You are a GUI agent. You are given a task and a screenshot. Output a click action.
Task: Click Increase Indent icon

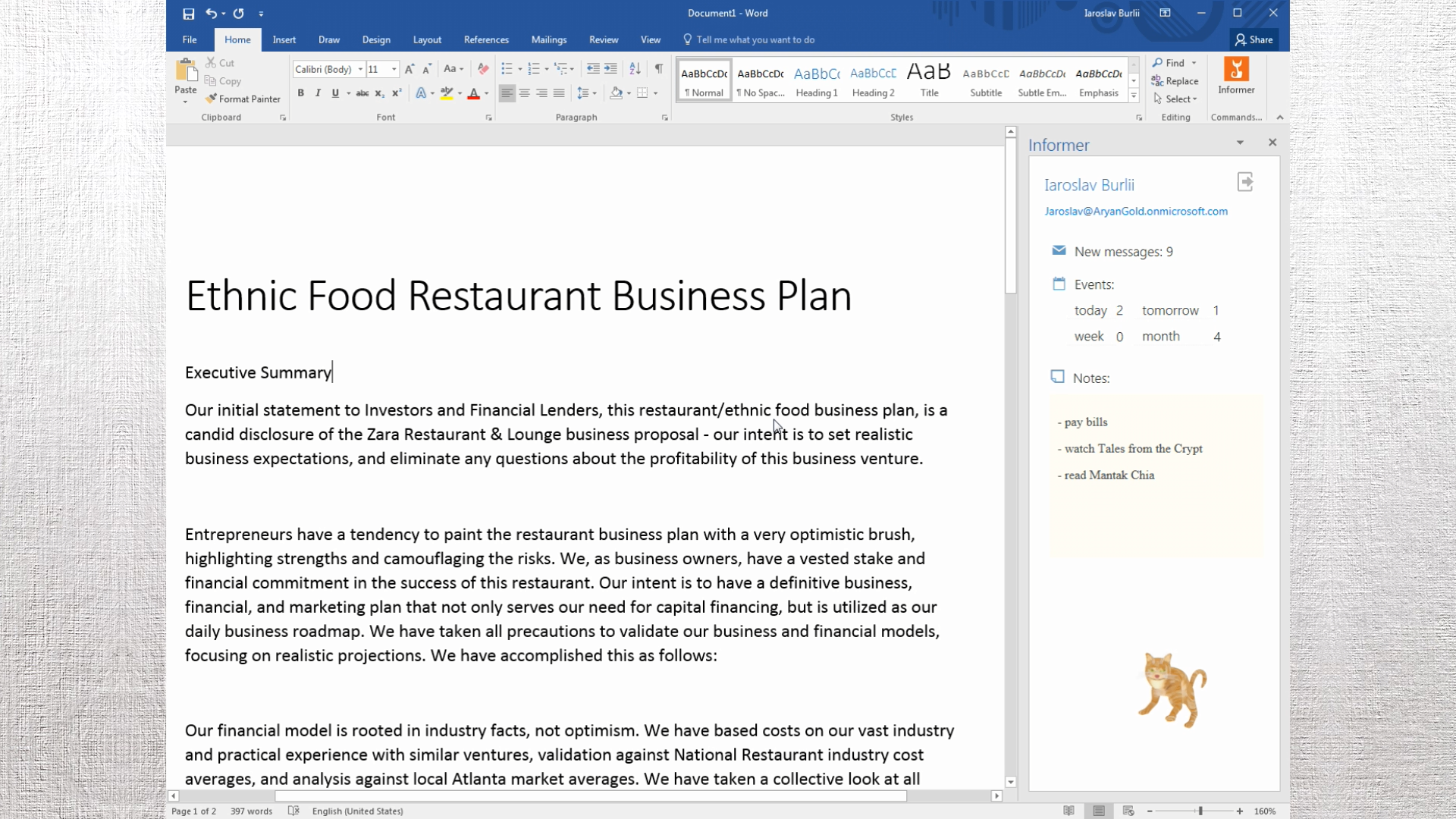610,69
